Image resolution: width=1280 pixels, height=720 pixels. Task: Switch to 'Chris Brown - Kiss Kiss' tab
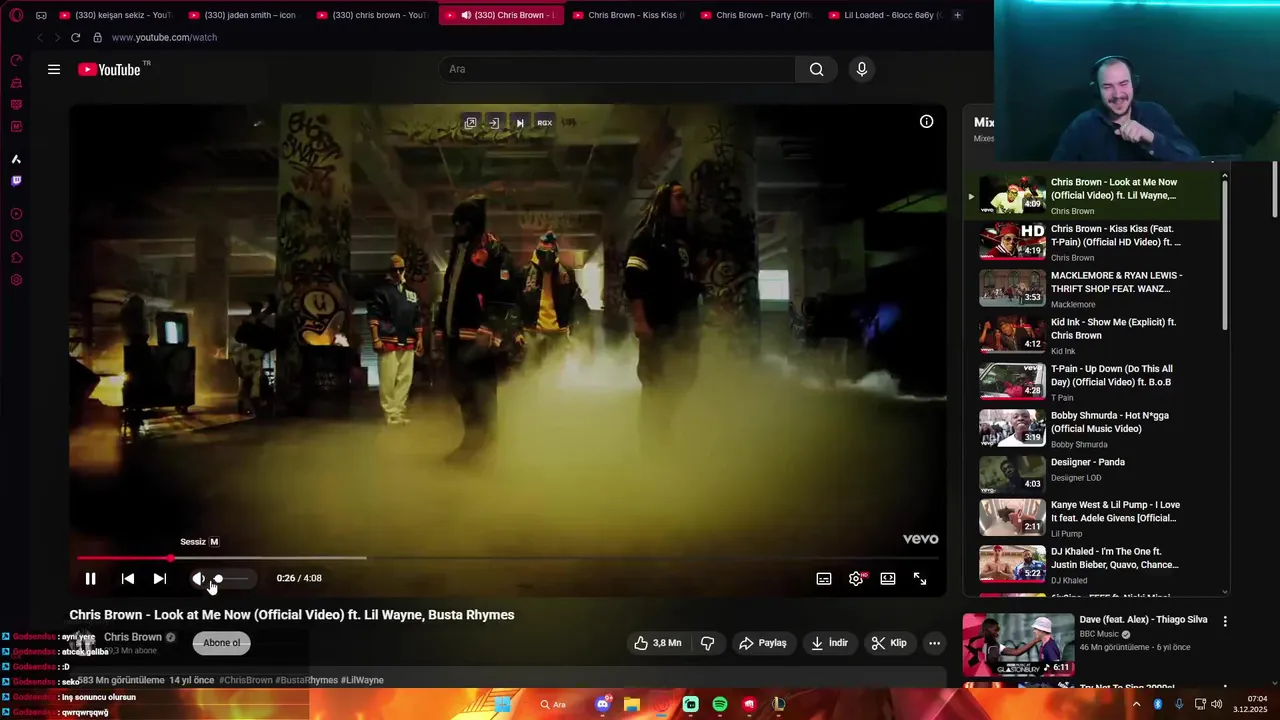[x=628, y=15]
